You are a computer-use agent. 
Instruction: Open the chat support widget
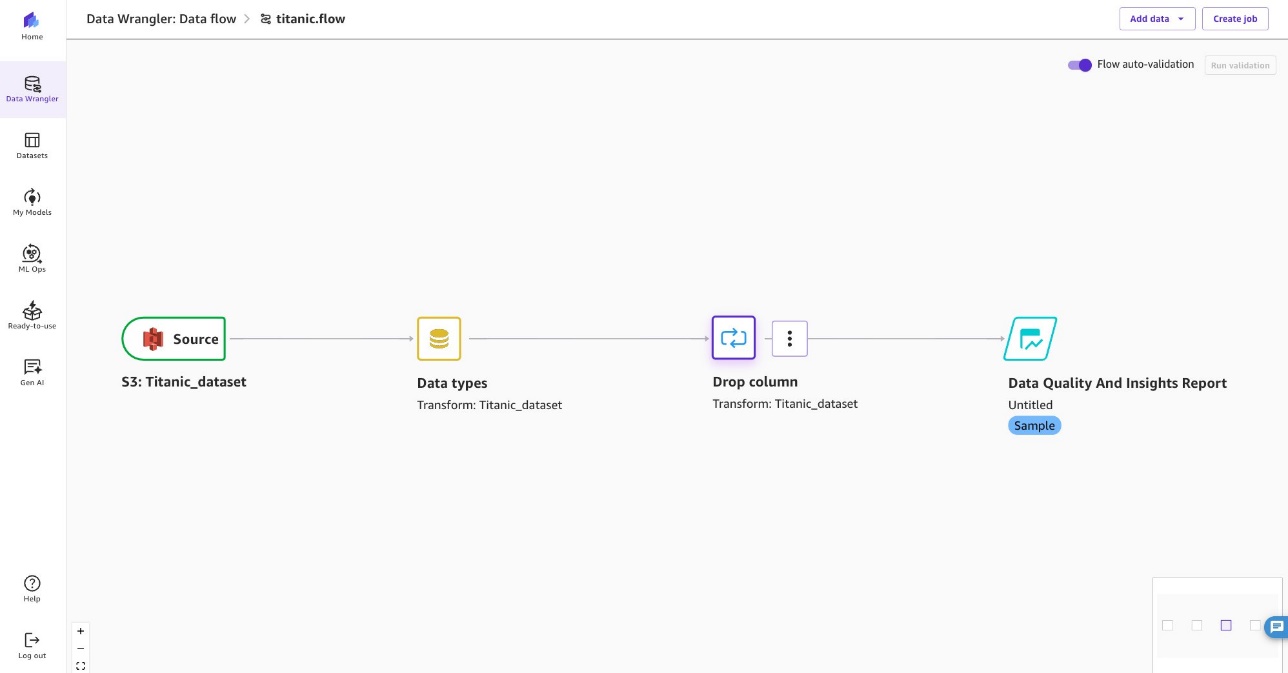1276,627
